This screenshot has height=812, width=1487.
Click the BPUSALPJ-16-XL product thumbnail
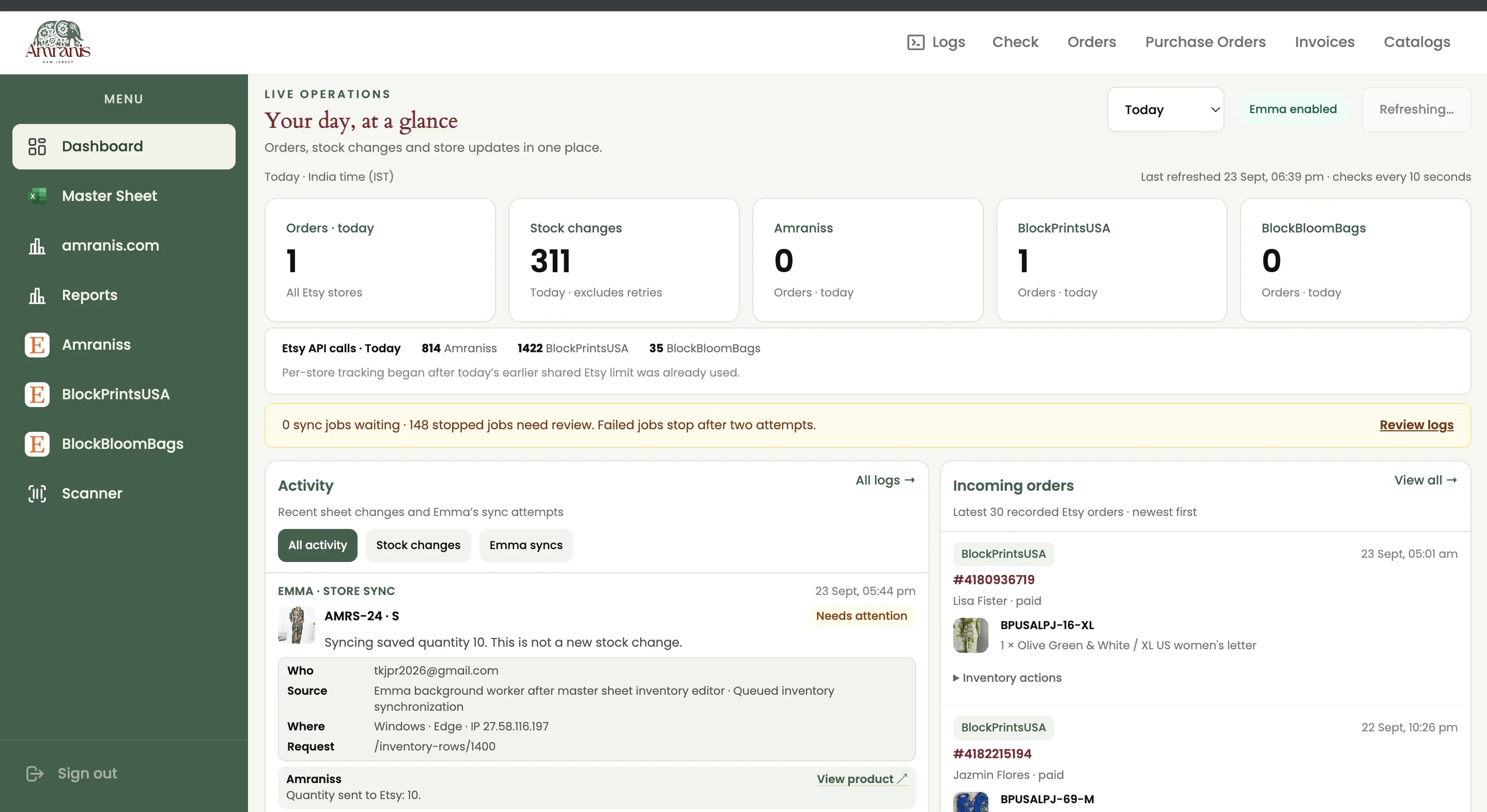(x=970, y=635)
